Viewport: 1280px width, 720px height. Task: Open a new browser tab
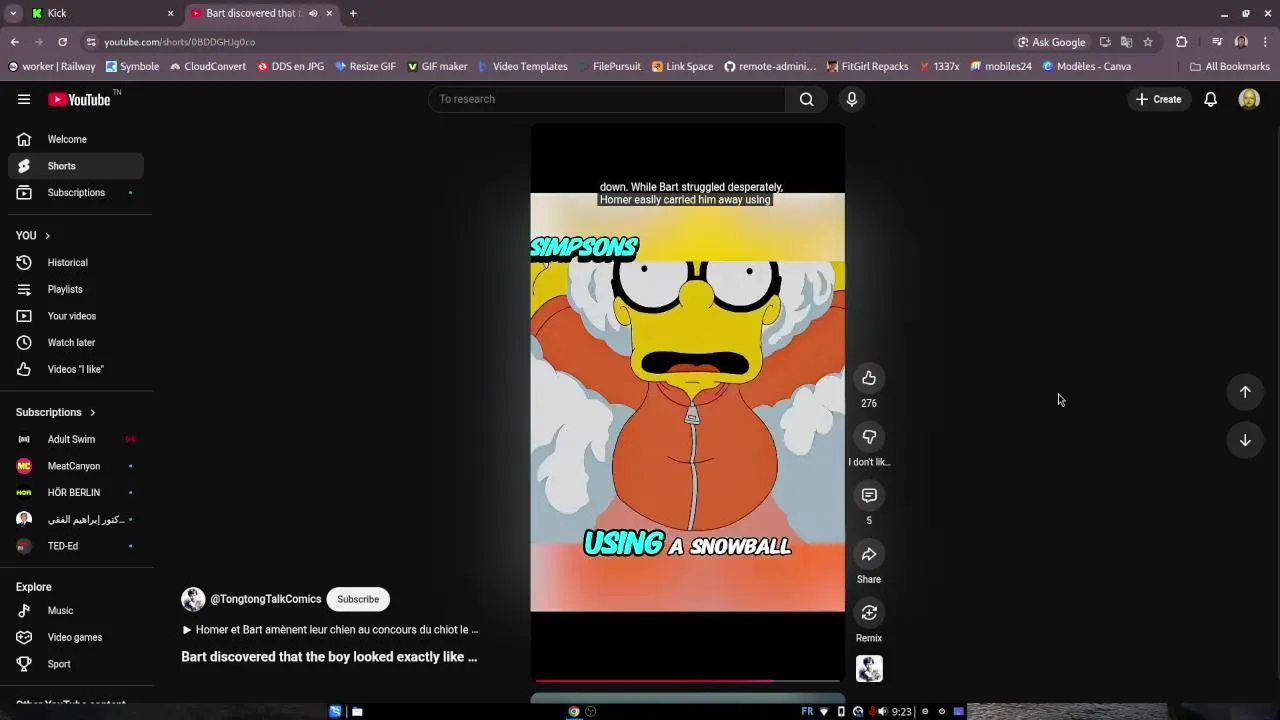[353, 13]
